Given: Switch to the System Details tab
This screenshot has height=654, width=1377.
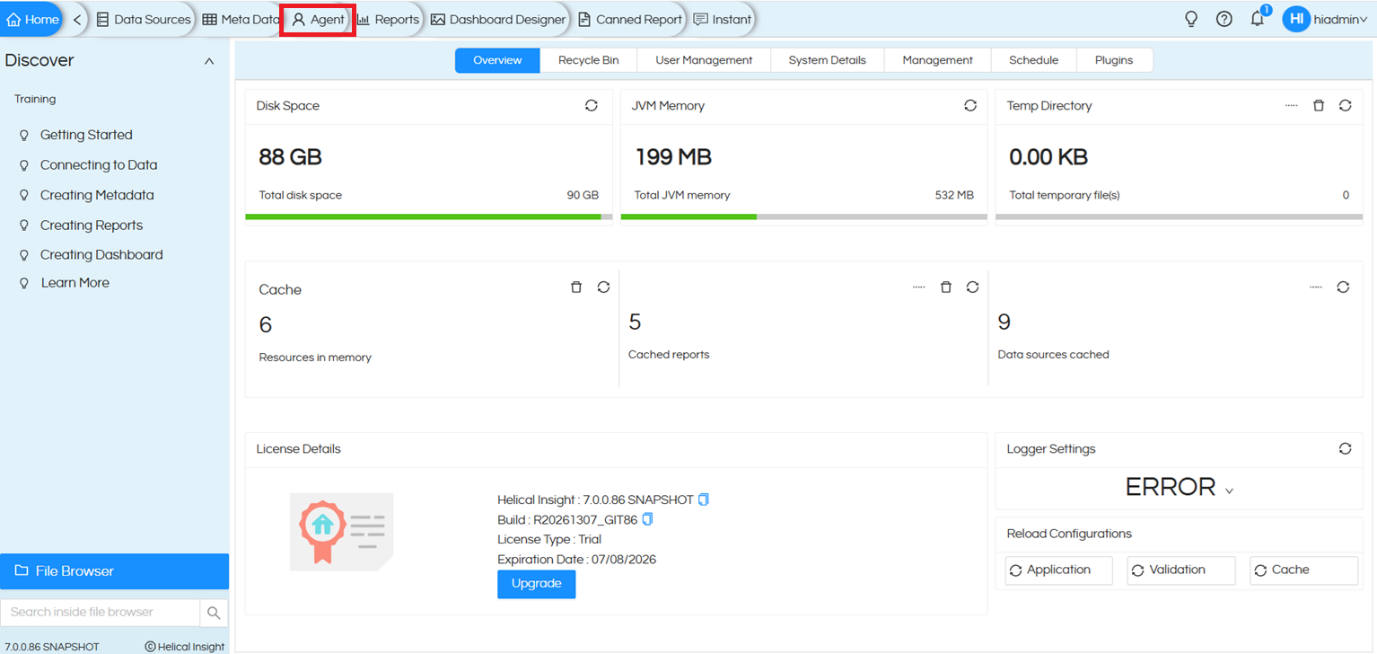Looking at the screenshot, I should tap(827, 60).
